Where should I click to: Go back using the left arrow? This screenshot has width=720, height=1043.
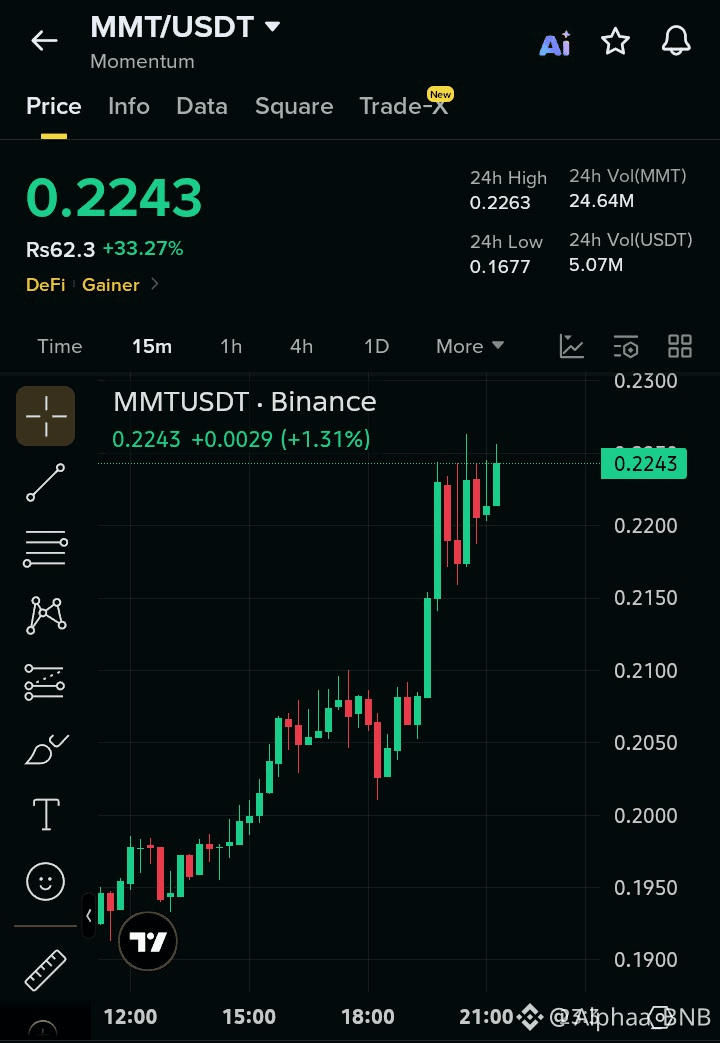45,41
